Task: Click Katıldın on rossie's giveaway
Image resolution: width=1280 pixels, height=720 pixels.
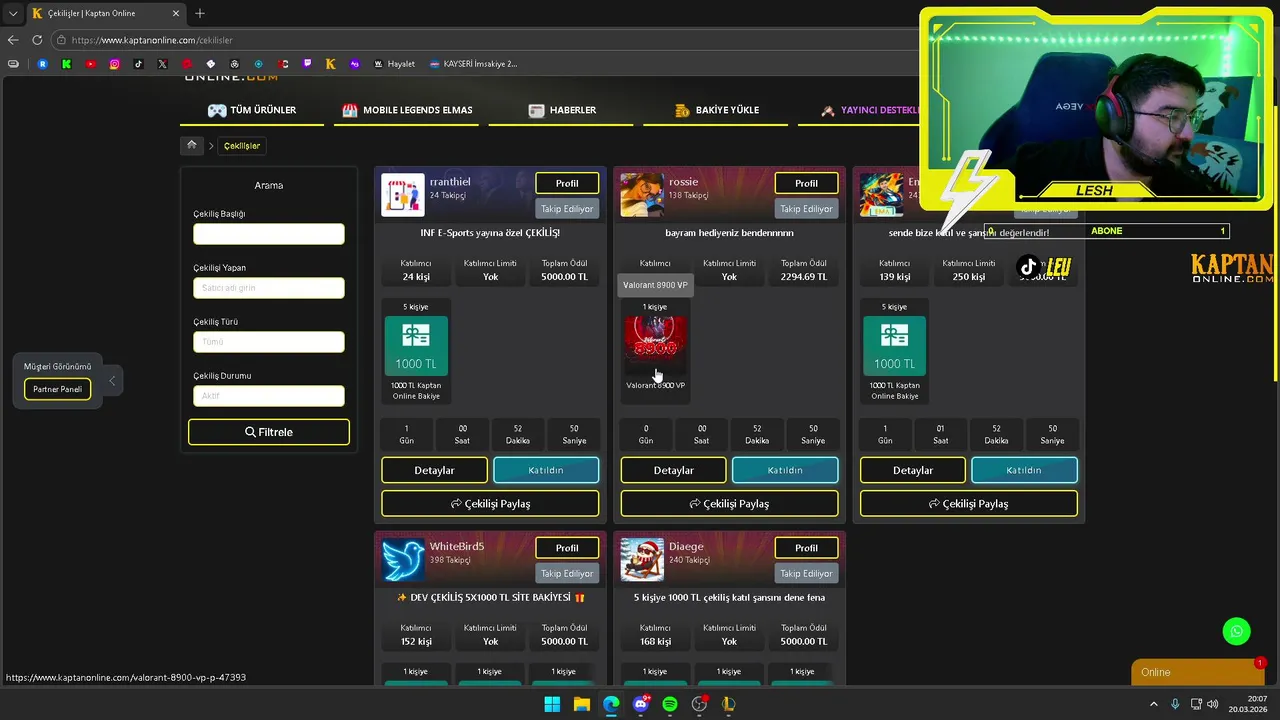Action: coord(785,470)
